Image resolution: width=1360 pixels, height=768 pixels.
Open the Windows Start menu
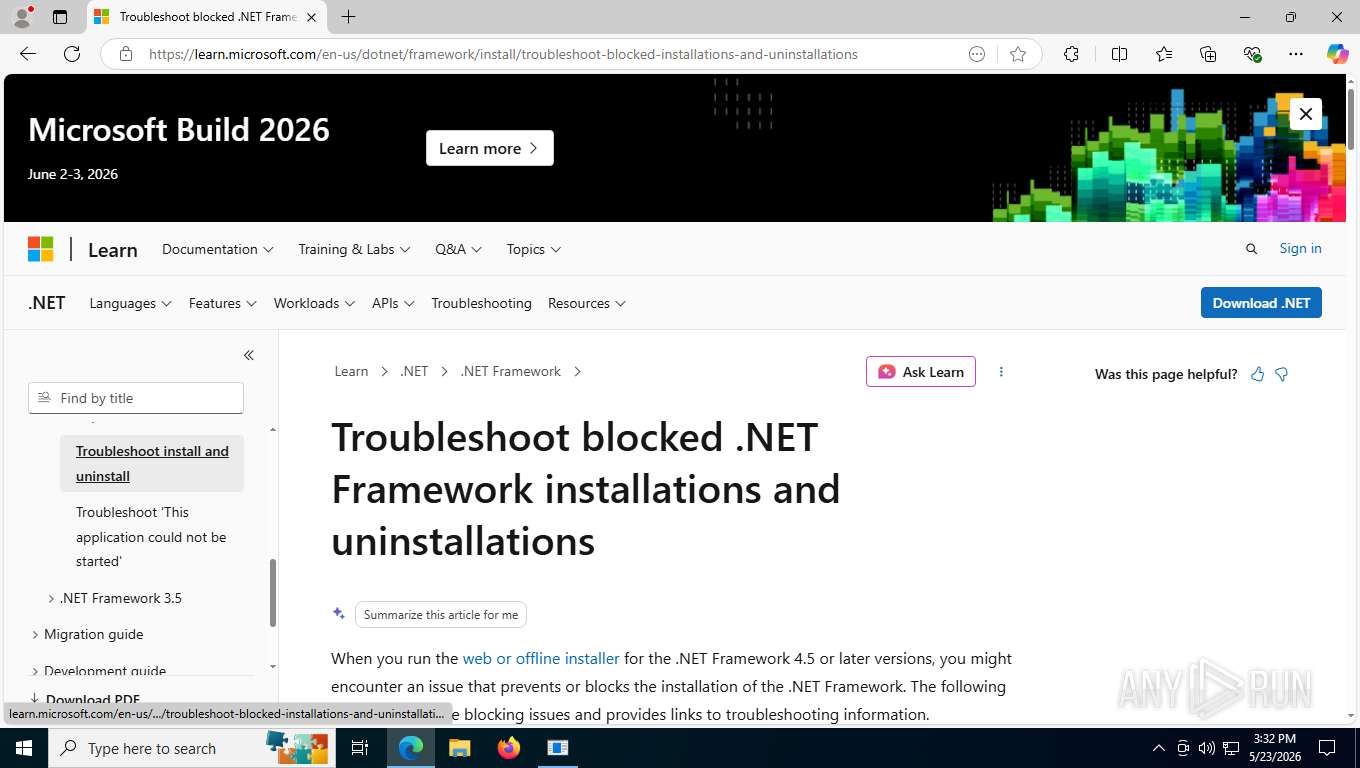pyautogui.click(x=24, y=748)
